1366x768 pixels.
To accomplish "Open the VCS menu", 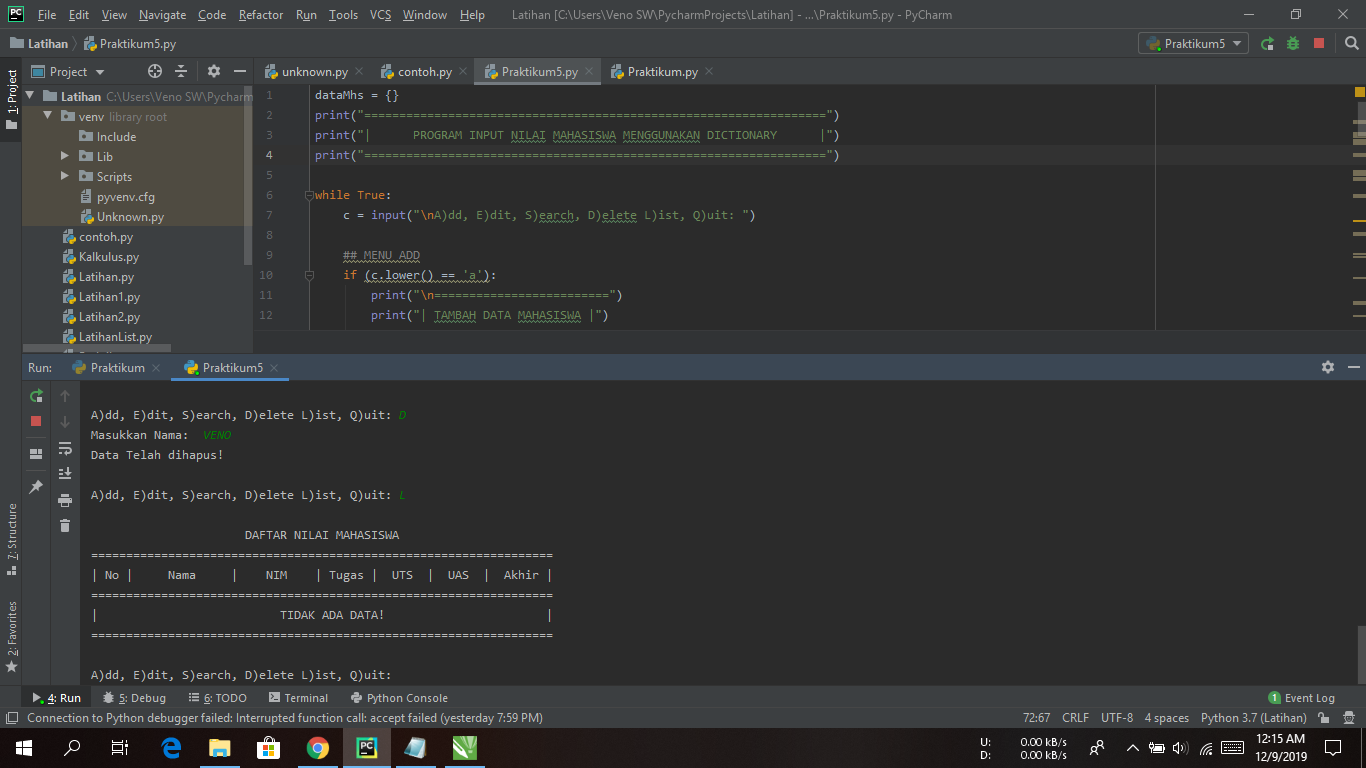I will (x=380, y=15).
